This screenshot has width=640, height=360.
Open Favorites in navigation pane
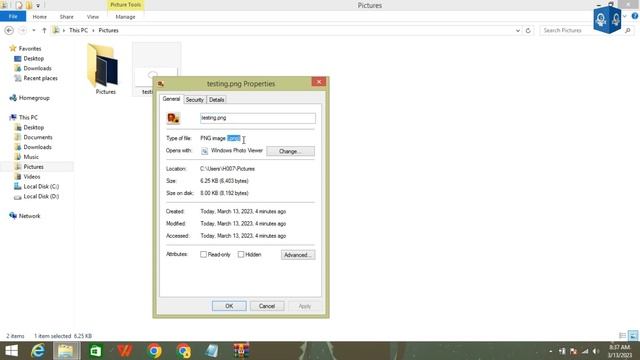click(x=30, y=49)
